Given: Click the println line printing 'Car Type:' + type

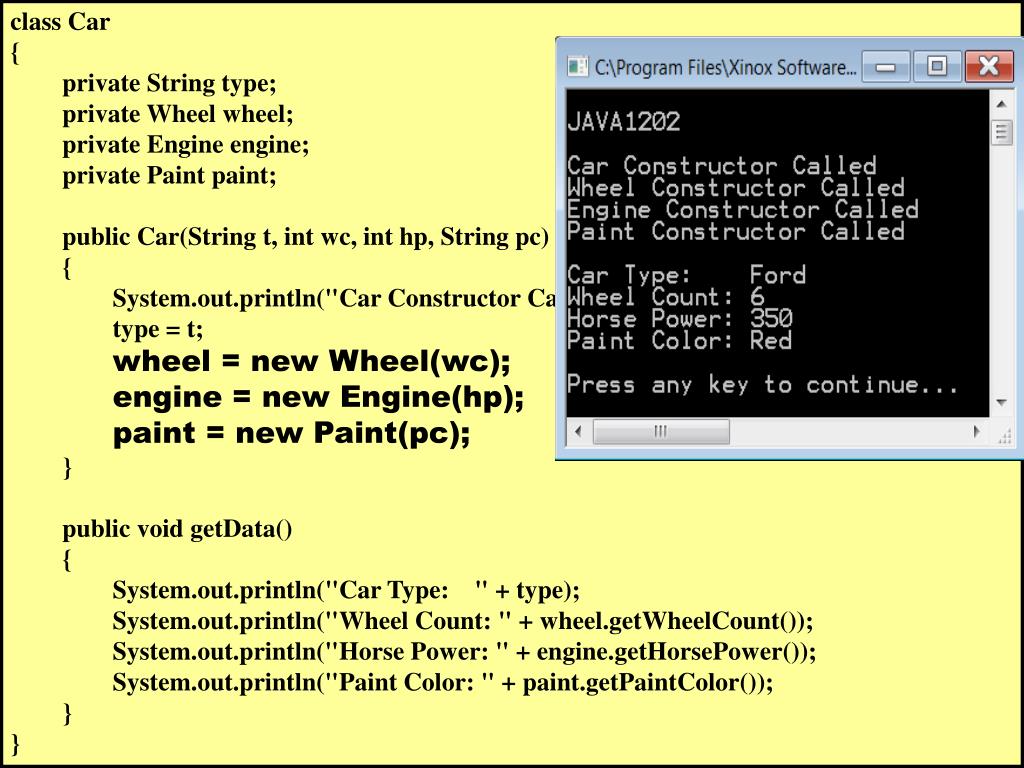Looking at the screenshot, I should (346, 590).
